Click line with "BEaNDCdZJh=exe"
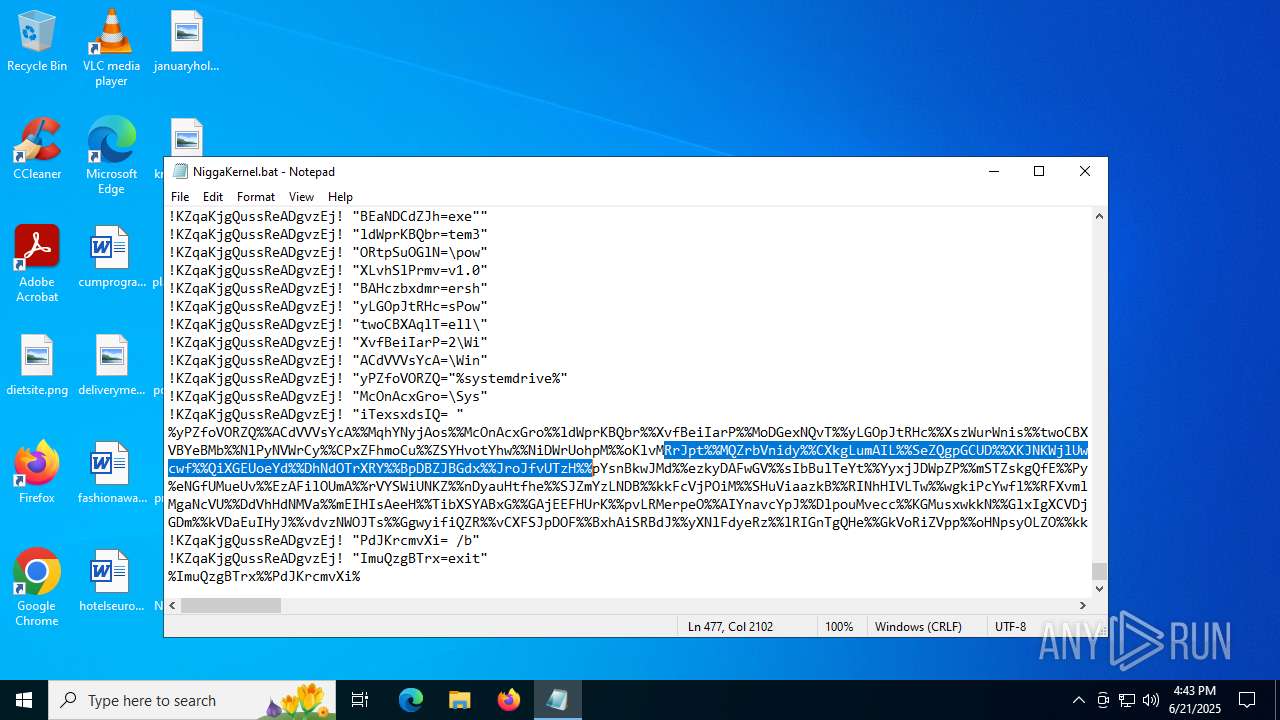The image size is (1280, 720). click(328, 216)
